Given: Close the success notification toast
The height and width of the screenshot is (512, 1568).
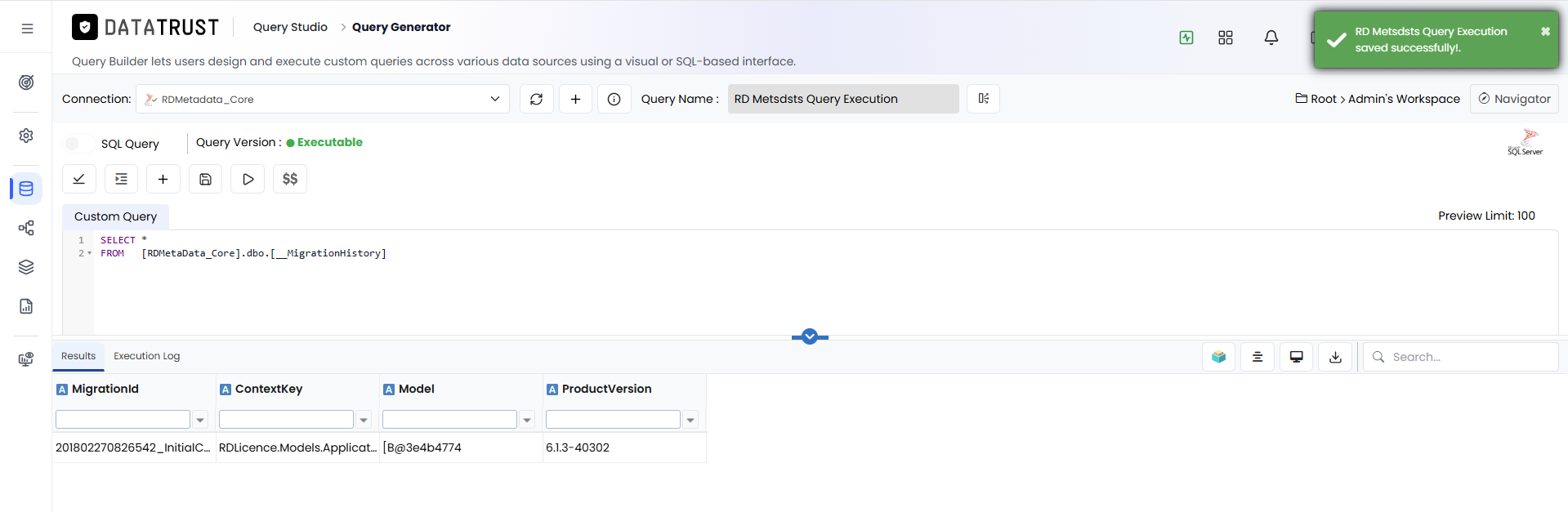Looking at the screenshot, I should (1545, 31).
